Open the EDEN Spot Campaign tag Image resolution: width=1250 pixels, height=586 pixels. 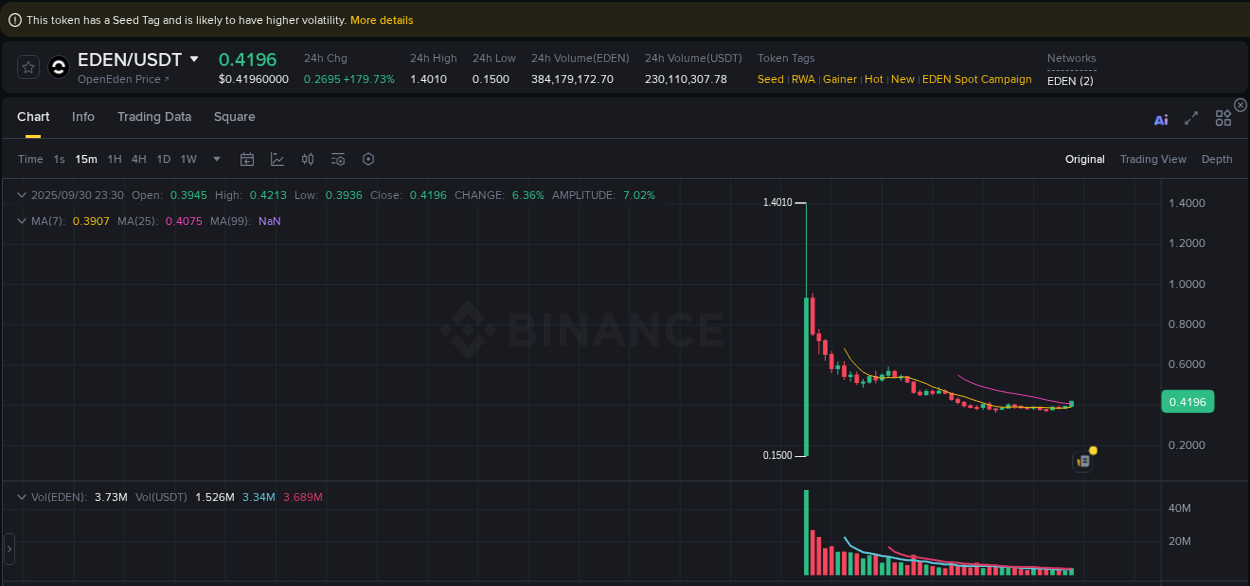pos(976,79)
